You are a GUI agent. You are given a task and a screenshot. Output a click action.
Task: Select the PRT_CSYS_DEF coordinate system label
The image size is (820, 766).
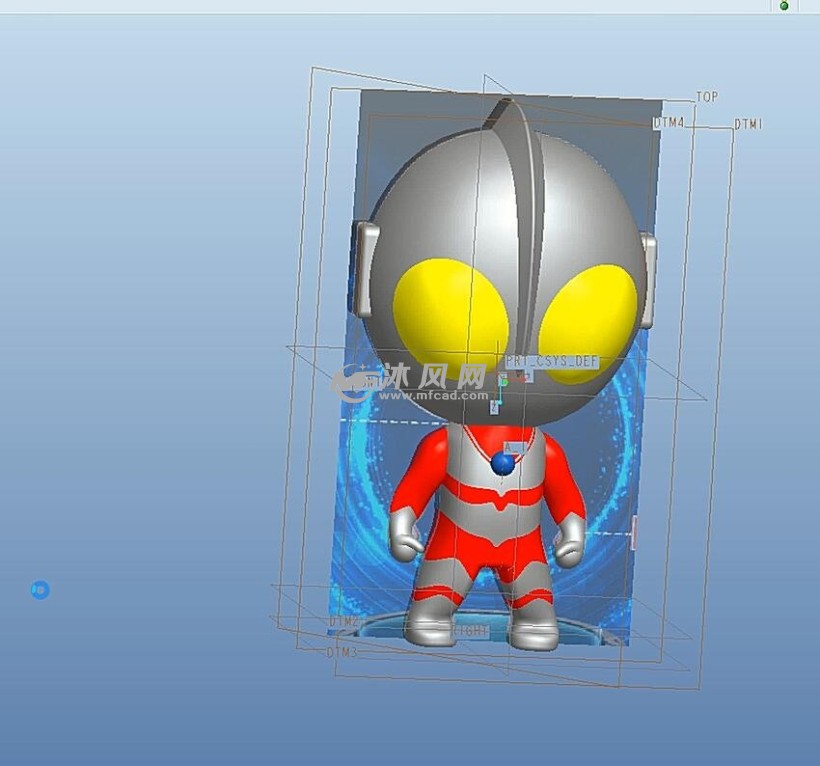point(551,361)
